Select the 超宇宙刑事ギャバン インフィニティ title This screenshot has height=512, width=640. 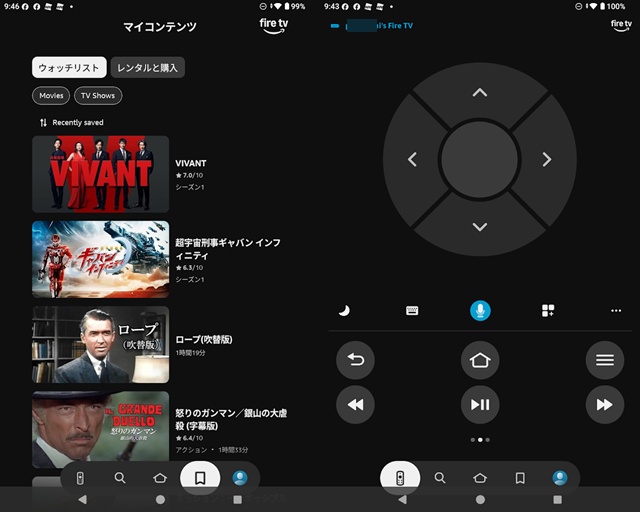click(x=228, y=249)
